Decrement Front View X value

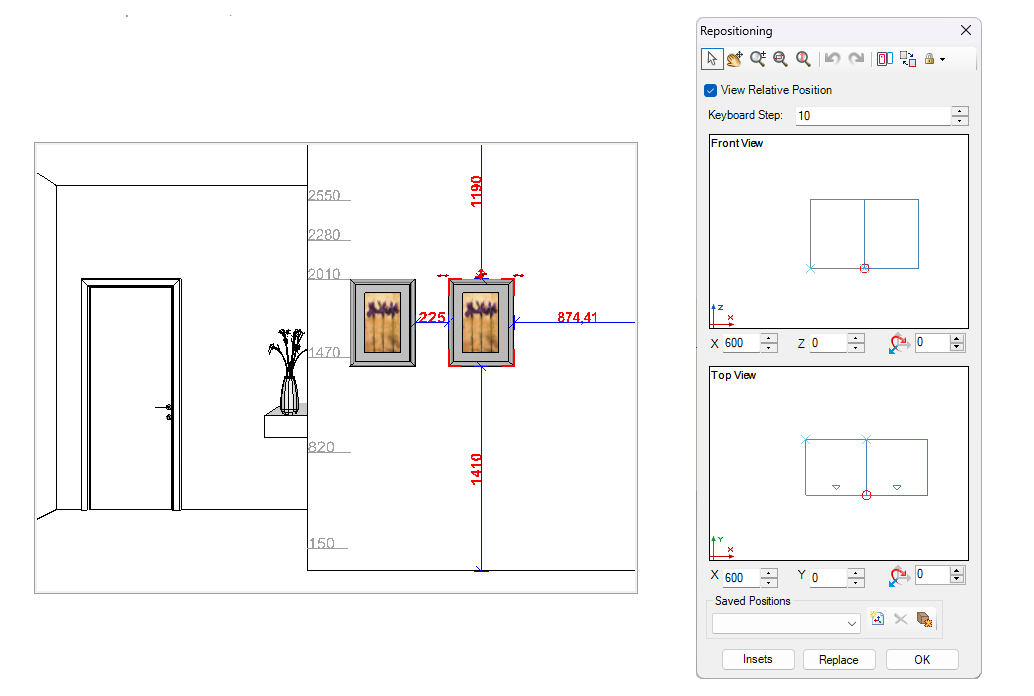pos(769,348)
